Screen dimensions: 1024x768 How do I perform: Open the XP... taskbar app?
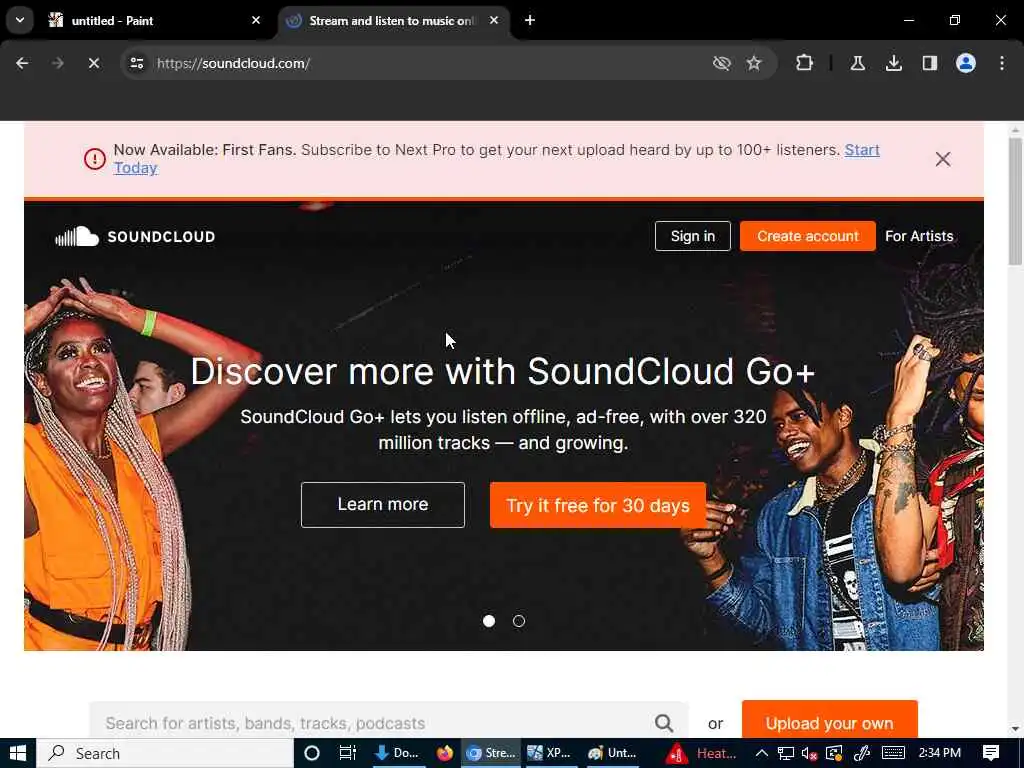(x=549, y=753)
